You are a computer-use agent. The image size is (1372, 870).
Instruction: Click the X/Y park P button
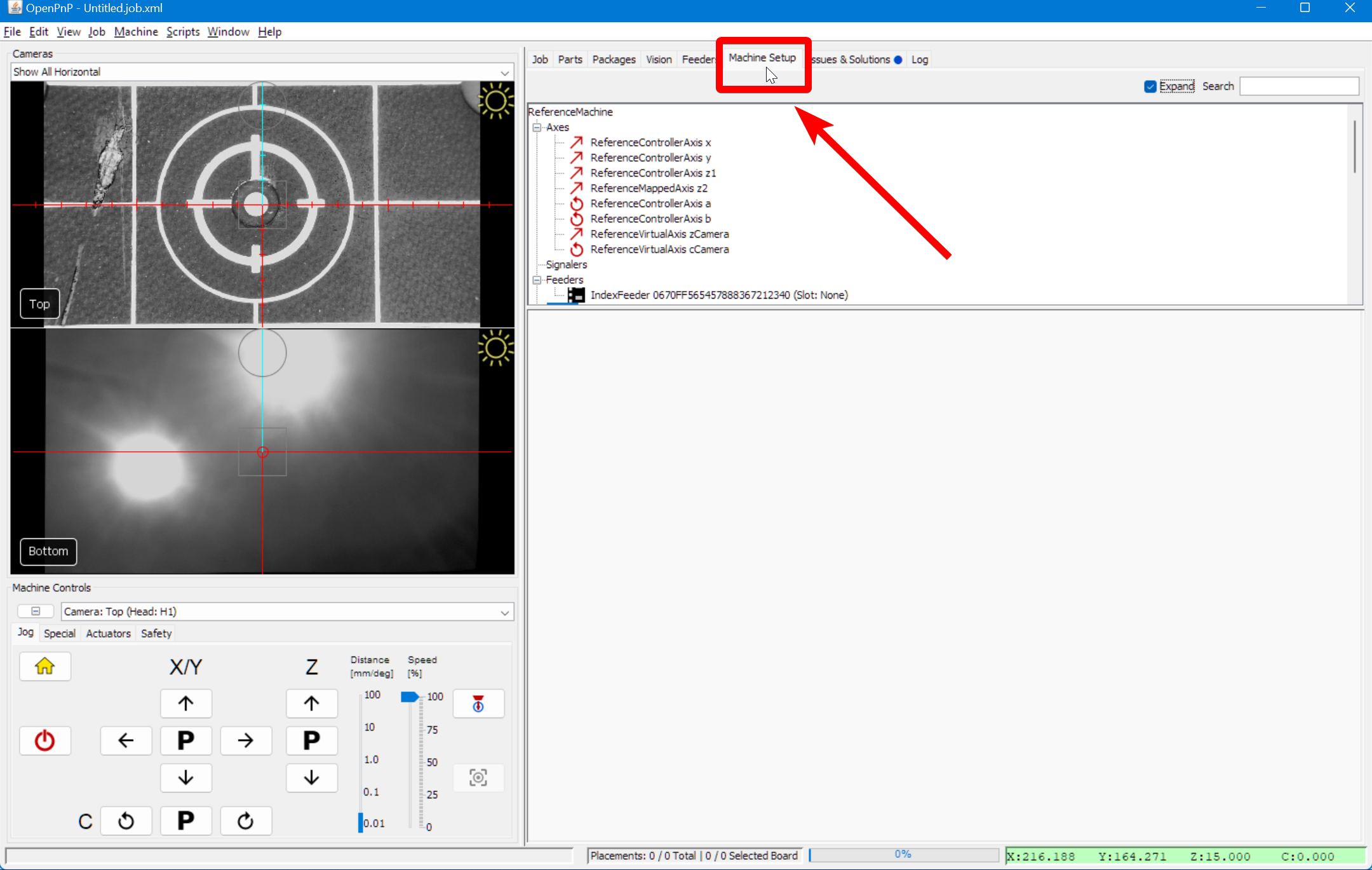click(185, 740)
